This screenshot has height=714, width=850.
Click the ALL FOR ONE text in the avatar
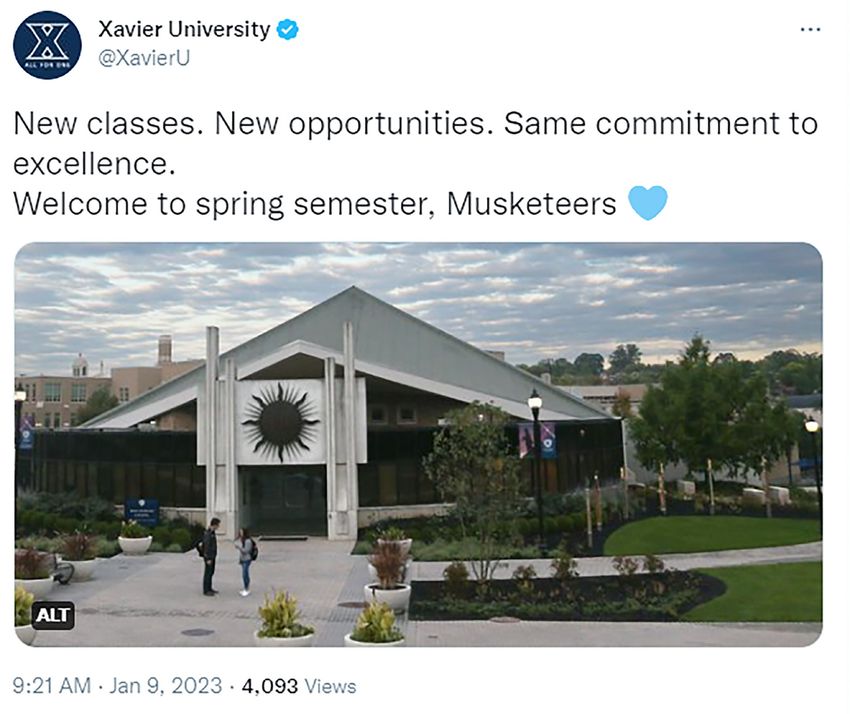click(47, 65)
